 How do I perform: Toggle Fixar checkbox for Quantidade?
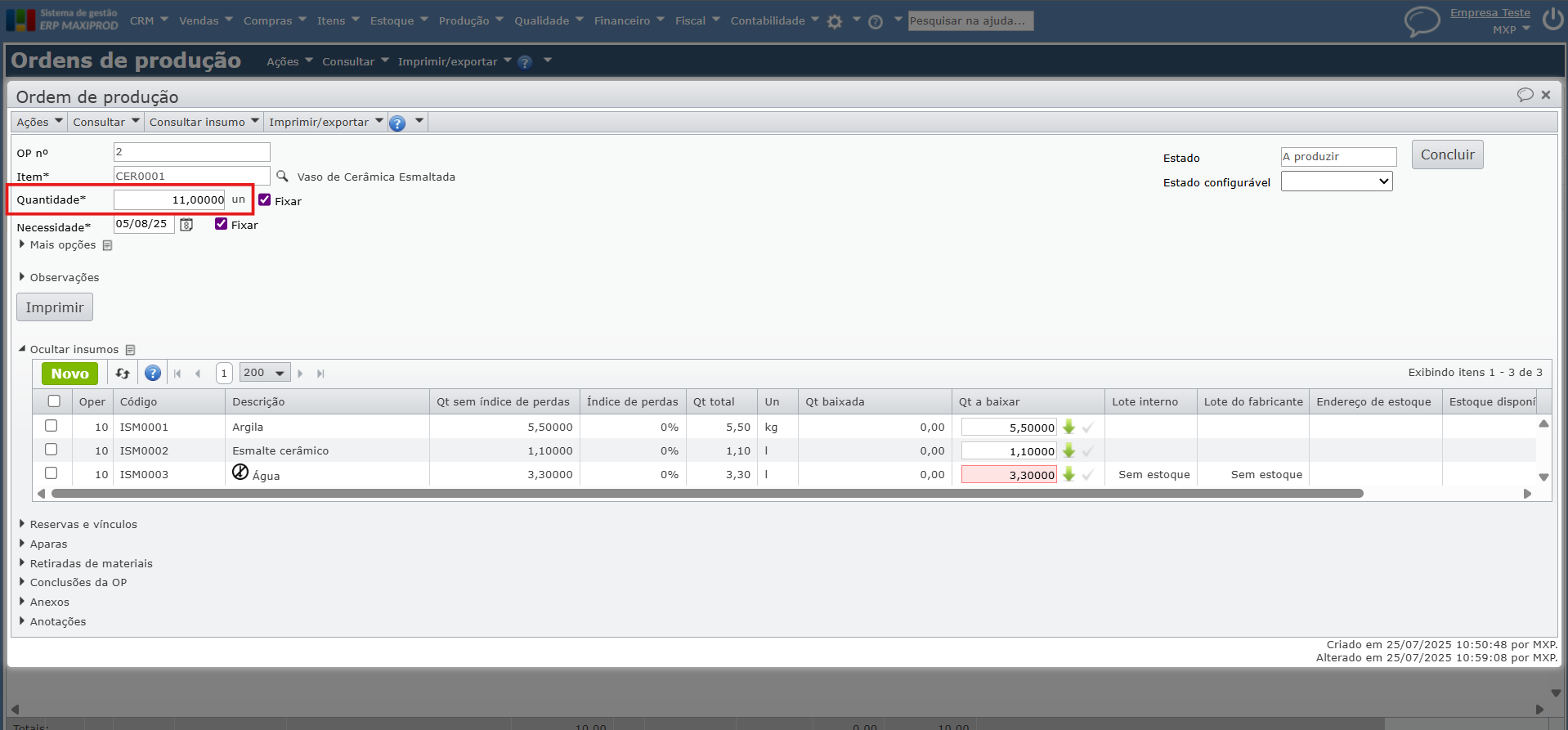pos(265,199)
